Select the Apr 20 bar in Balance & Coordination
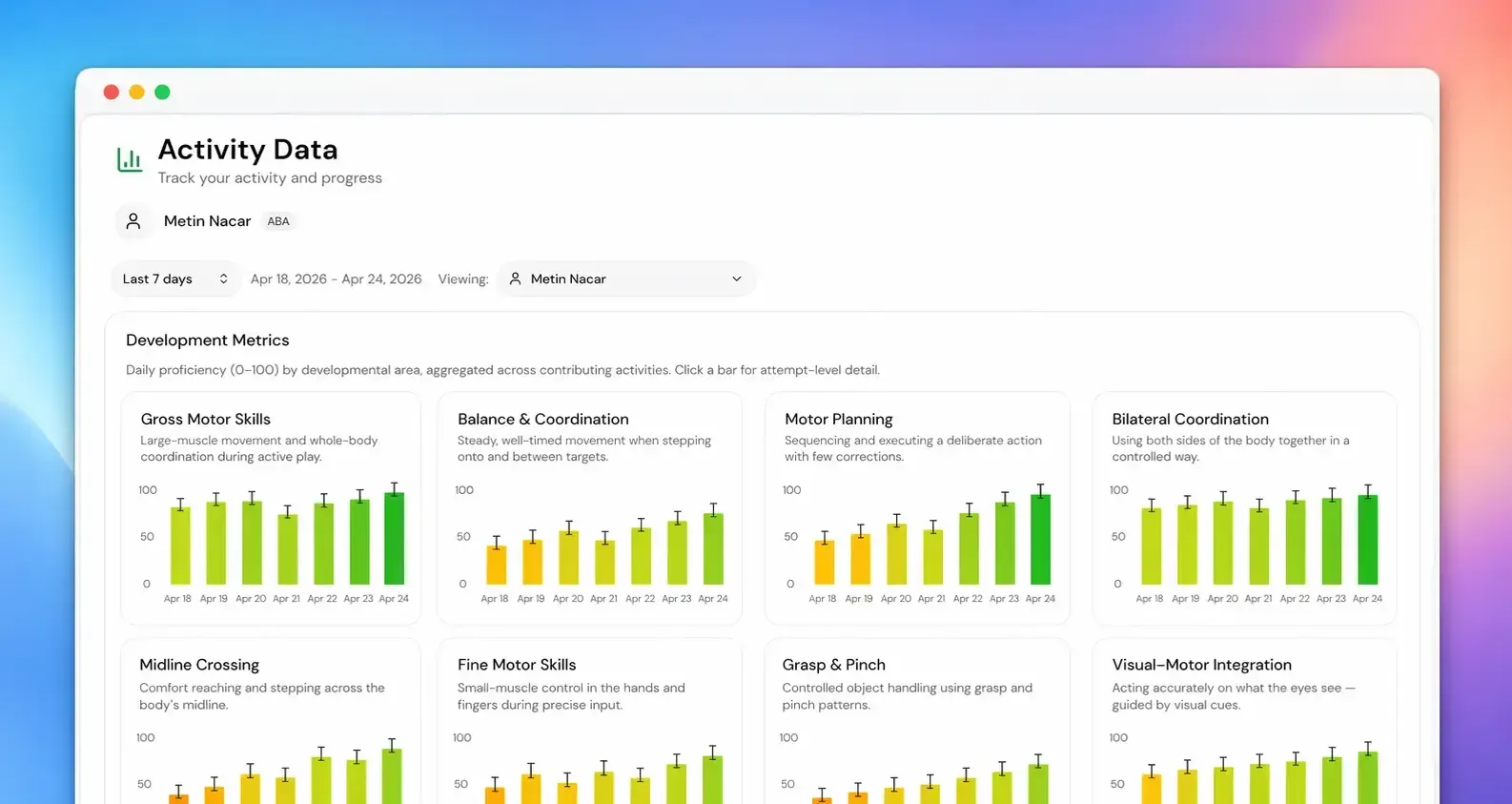Screen dimensions: 1512x804 [x=568, y=558]
